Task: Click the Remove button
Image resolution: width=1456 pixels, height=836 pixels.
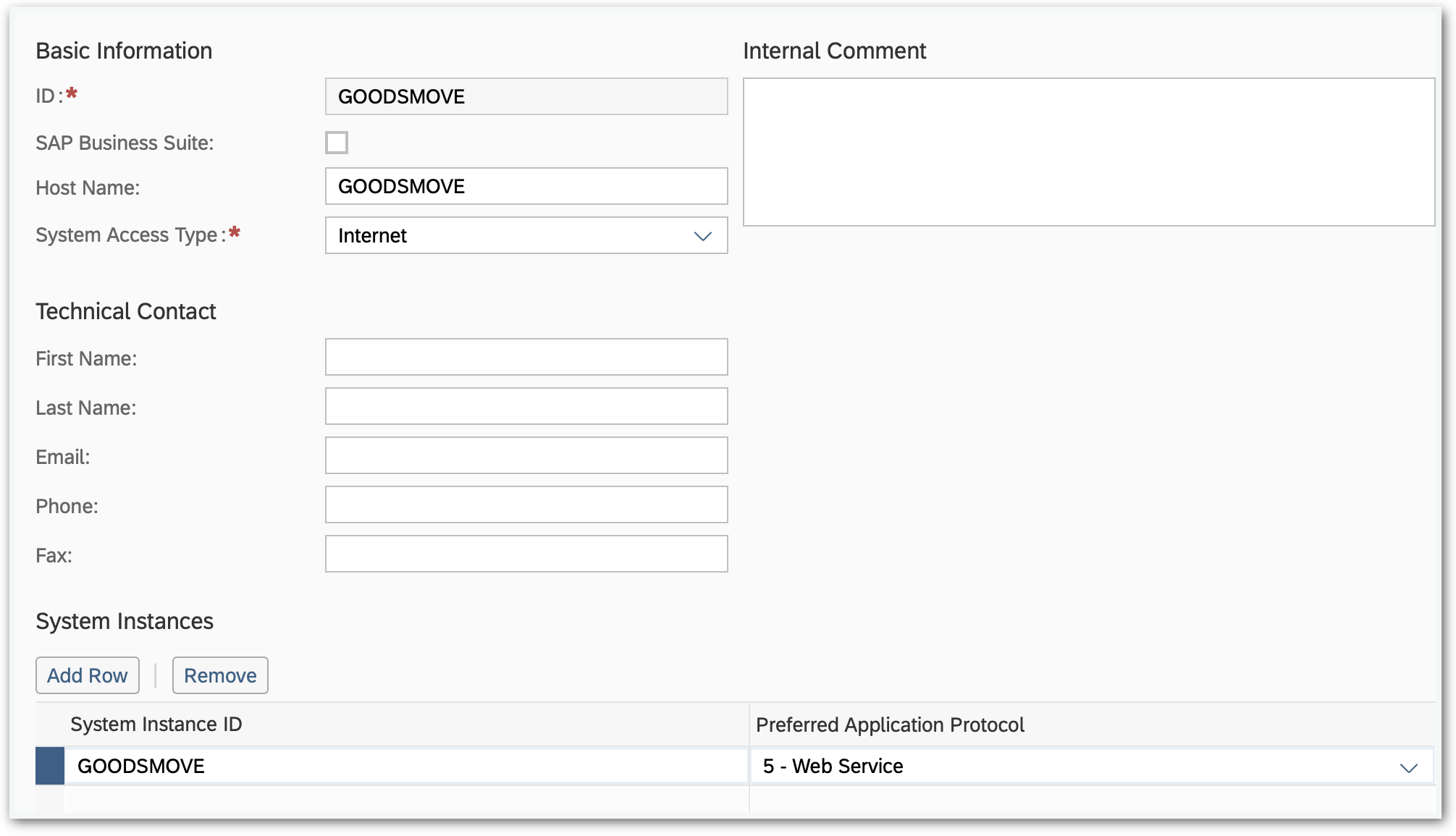Action: 220,675
